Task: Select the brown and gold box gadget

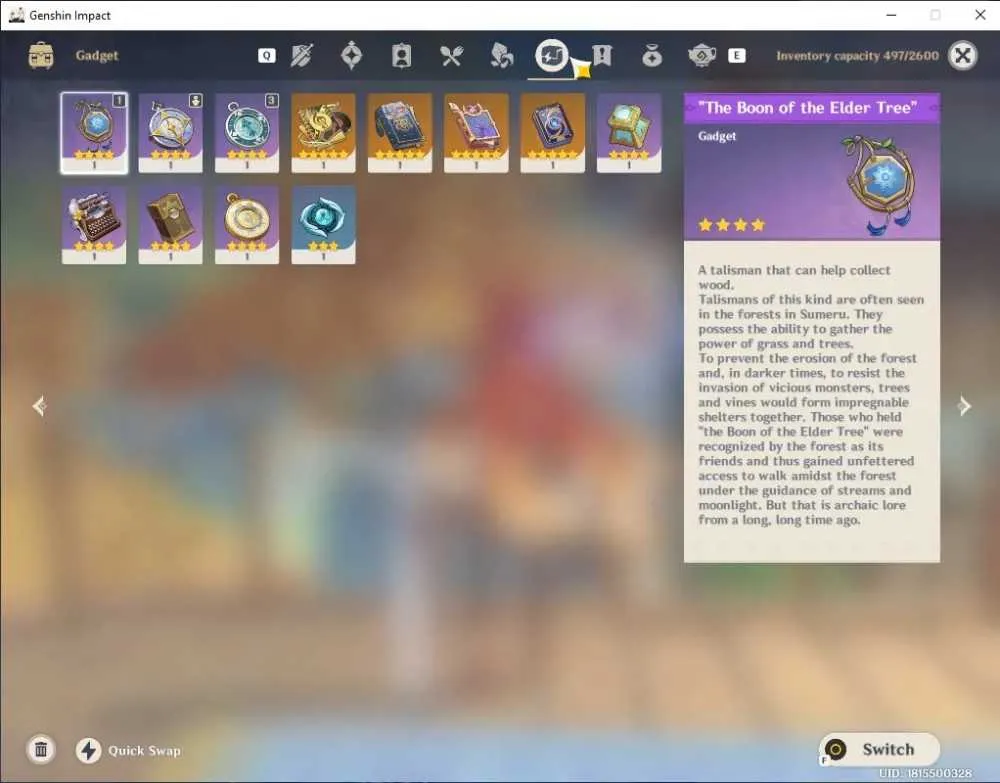Action: pyautogui.click(x=170, y=224)
